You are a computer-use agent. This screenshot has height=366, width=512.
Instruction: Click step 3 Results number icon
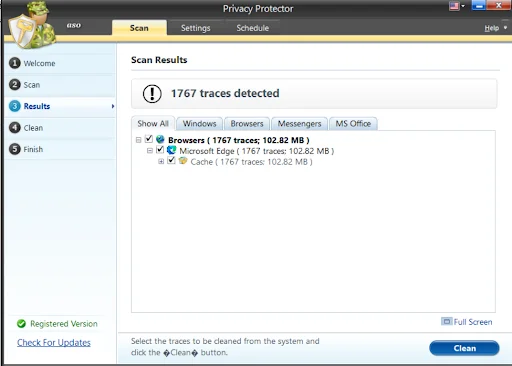tap(15, 106)
